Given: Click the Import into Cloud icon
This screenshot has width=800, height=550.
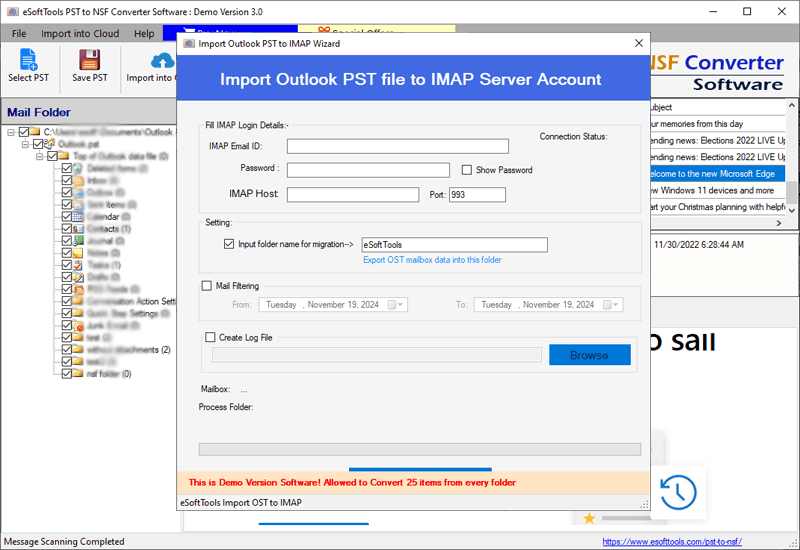Looking at the screenshot, I should 163,61.
